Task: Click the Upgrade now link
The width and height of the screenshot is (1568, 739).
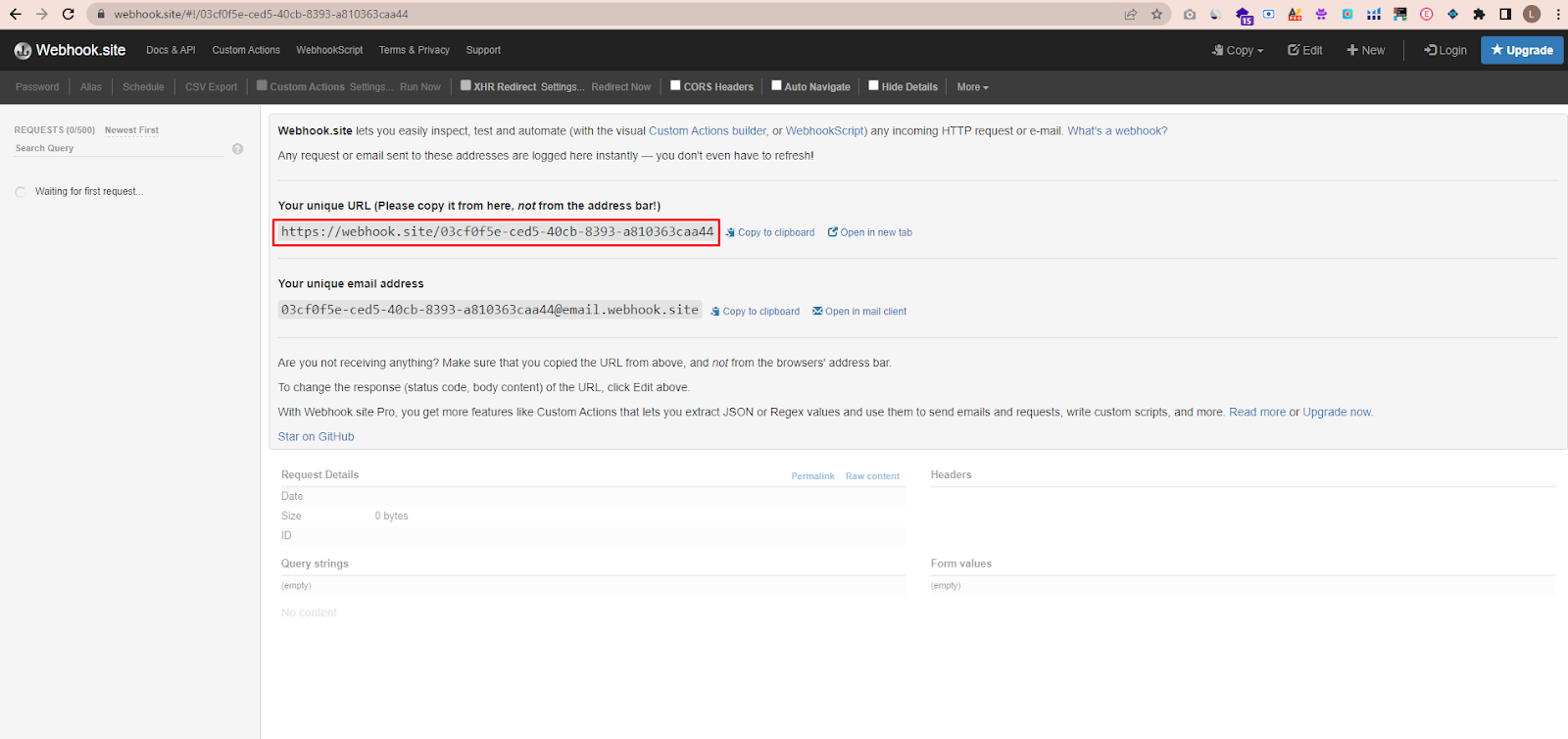Action: tap(1338, 413)
